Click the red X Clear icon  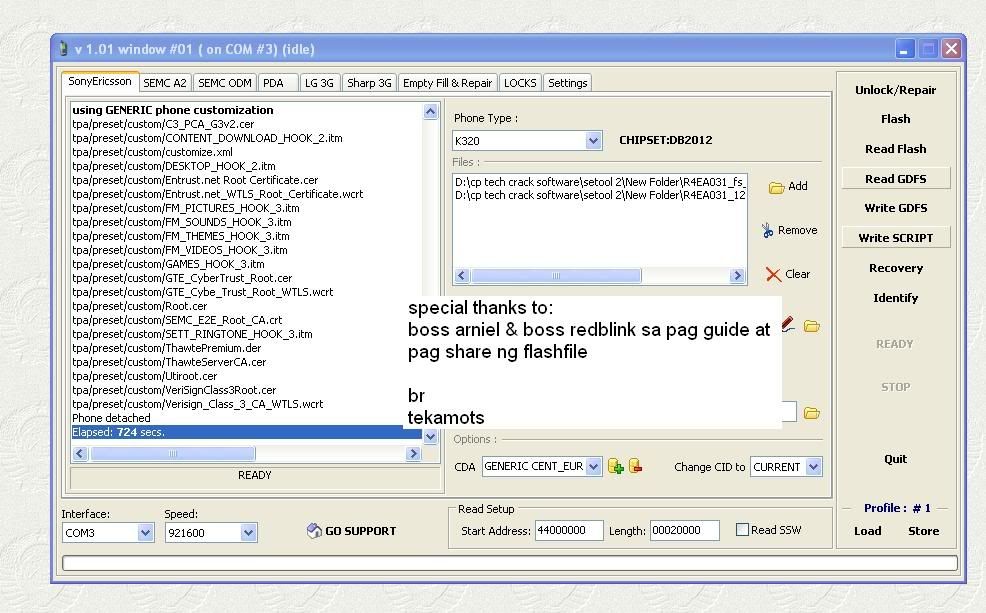[773, 274]
